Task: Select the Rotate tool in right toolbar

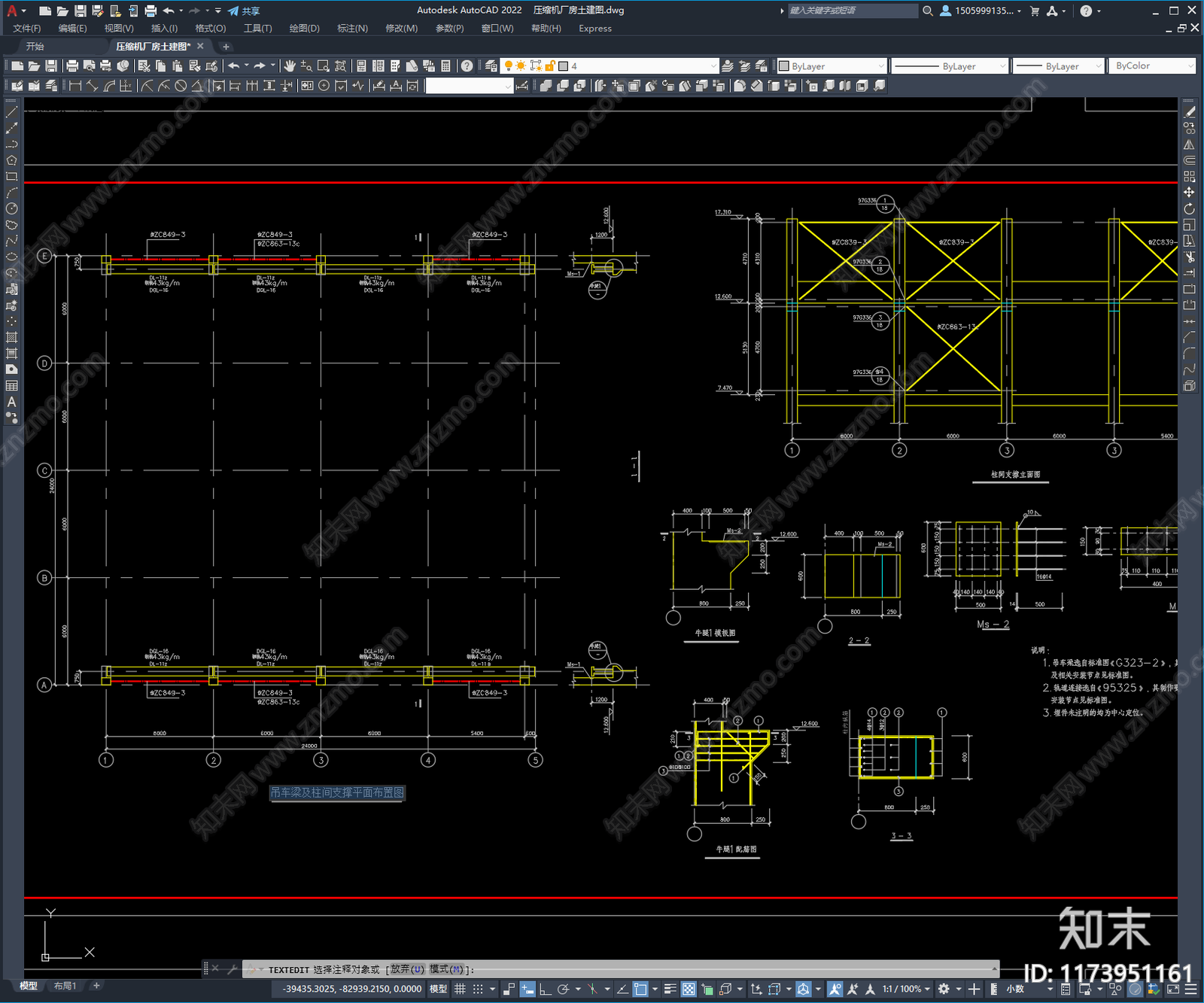Action: pyautogui.click(x=1189, y=208)
